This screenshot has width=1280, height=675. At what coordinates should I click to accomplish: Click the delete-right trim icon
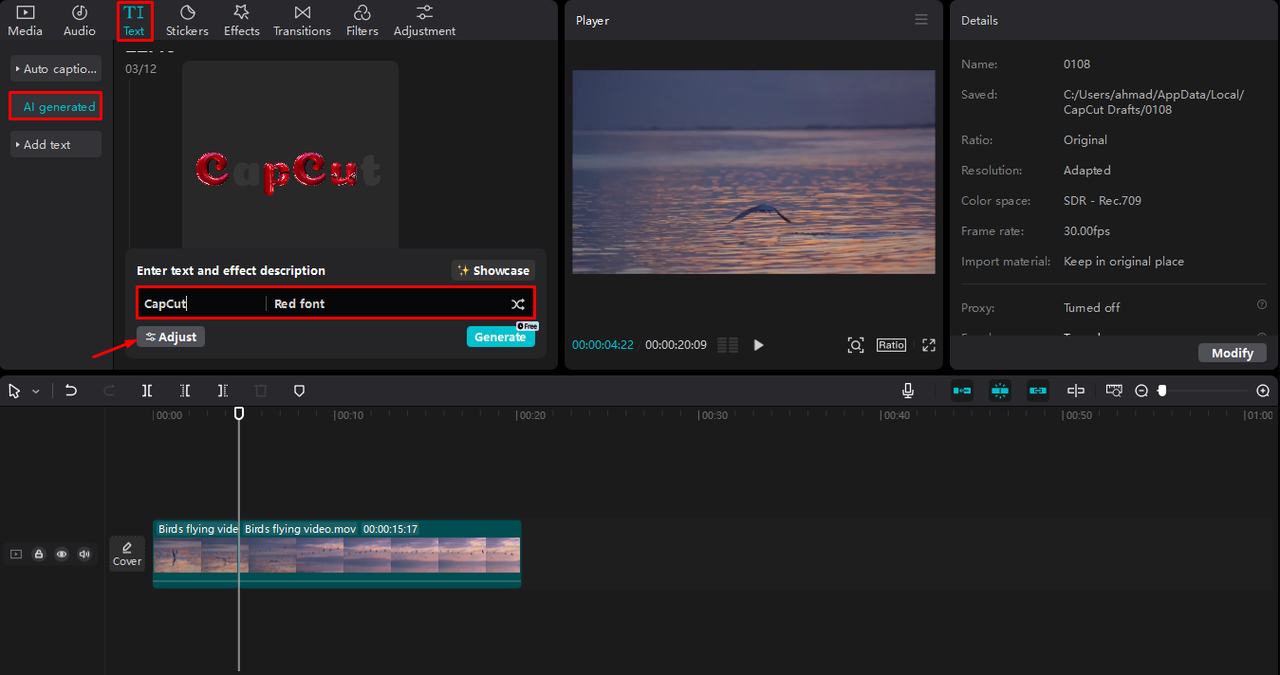pos(223,391)
